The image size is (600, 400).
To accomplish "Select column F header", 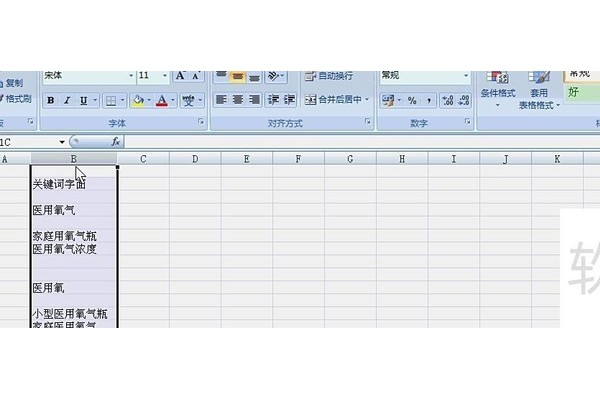I will pyautogui.click(x=298, y=159).
